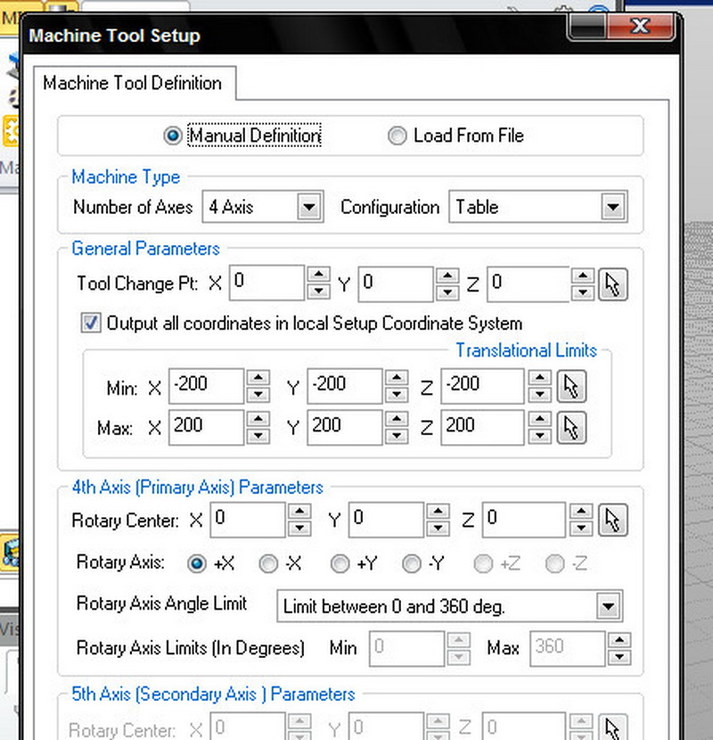Click the Min X translational limit field

click(x=206, y=386)
